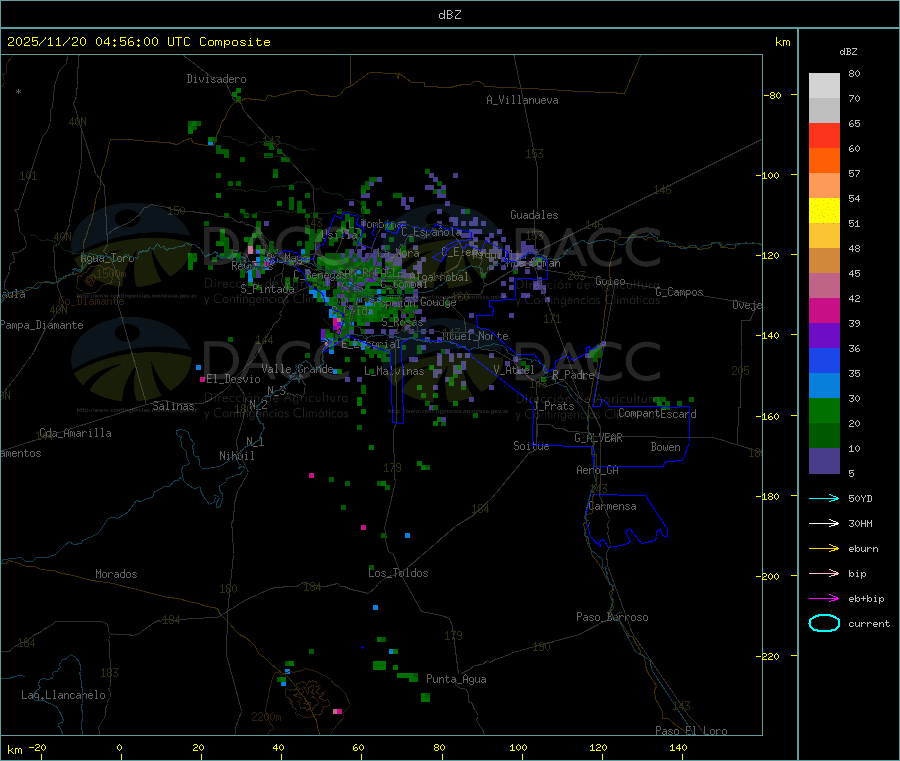
Task: Click the Cda_Amarilla map label
Action: (x=75, y=433)
